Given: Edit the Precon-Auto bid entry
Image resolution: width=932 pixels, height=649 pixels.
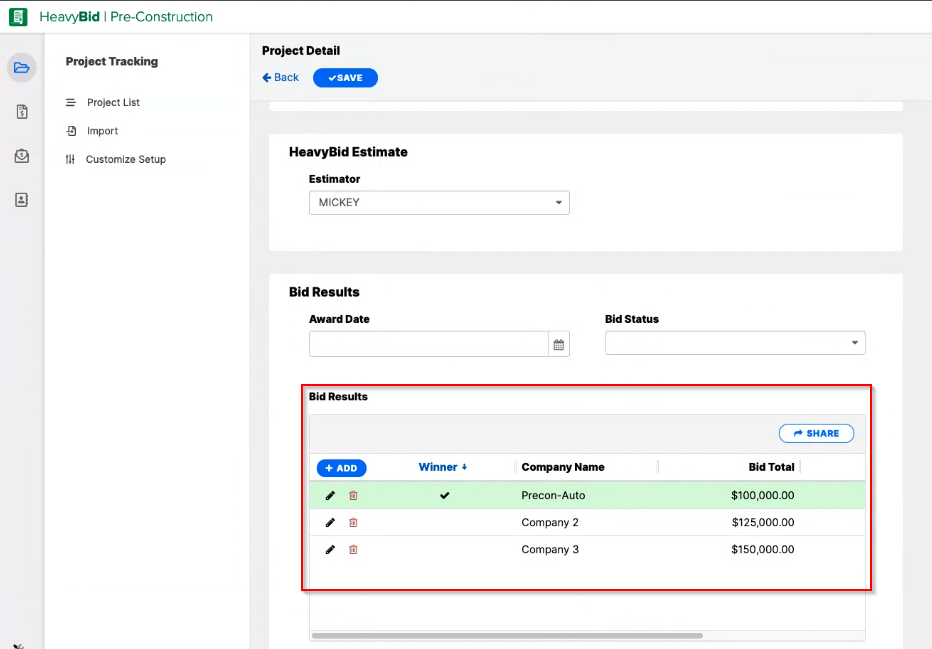Looking at the screenshot, I should coord(330,495).
